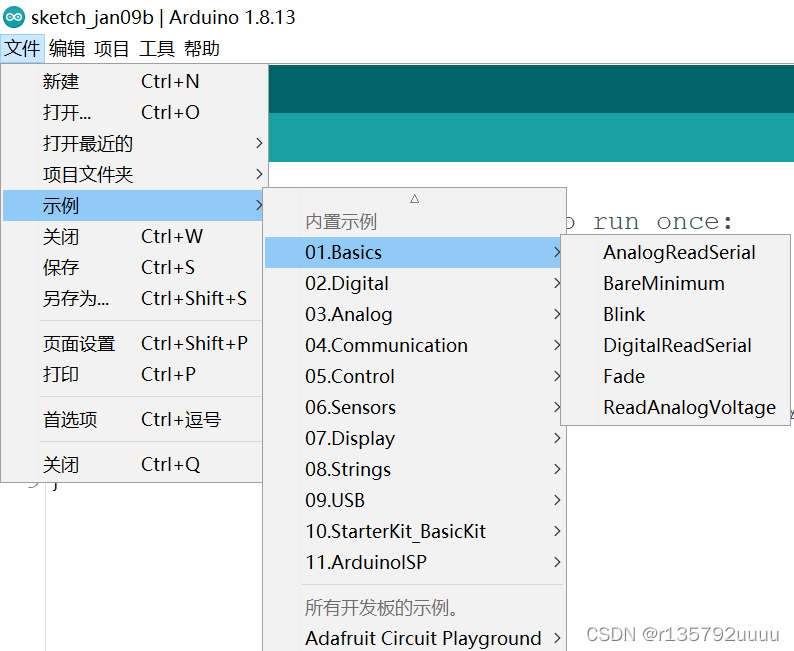Open the BareMinimum example
Screen dimensions: 794x651
pyautogui.click(x=676, y=283)
